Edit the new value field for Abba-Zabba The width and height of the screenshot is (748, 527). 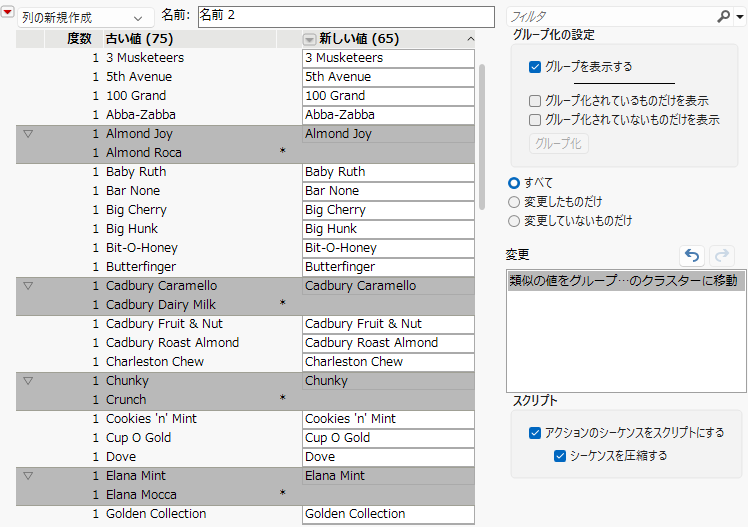388,115
